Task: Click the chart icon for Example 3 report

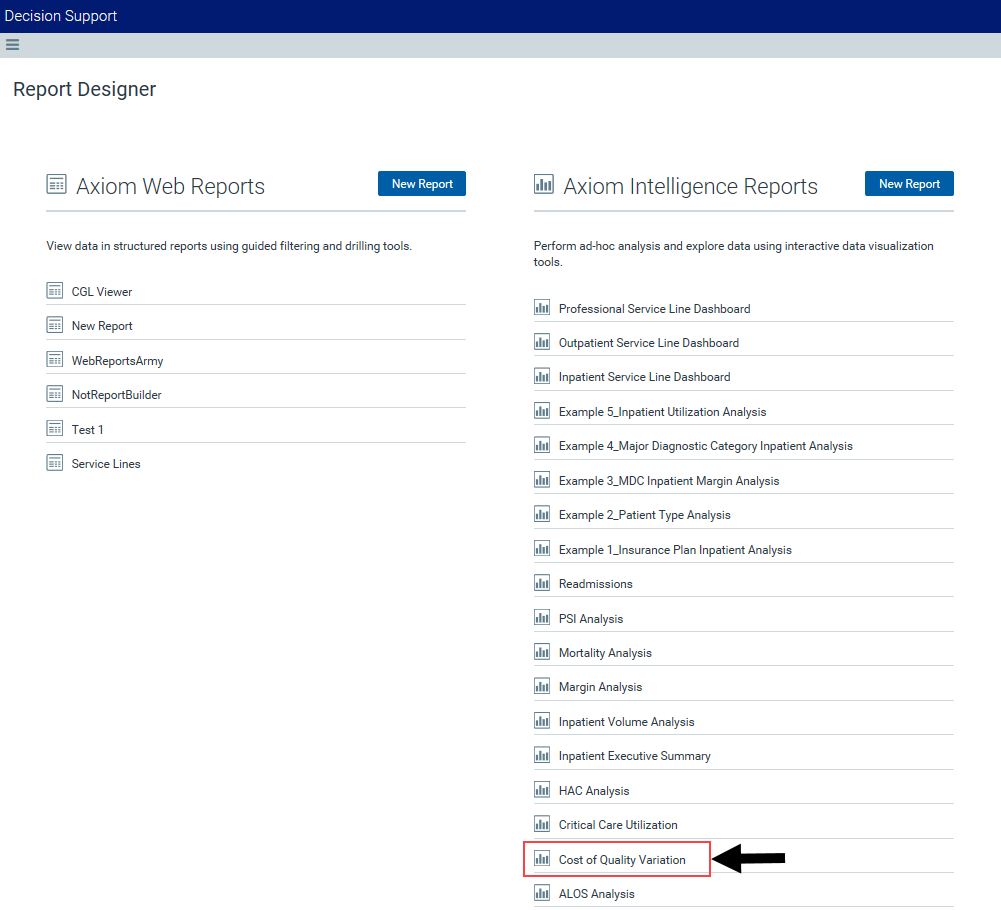Action: pyautogui.click(x=542, y=480)
